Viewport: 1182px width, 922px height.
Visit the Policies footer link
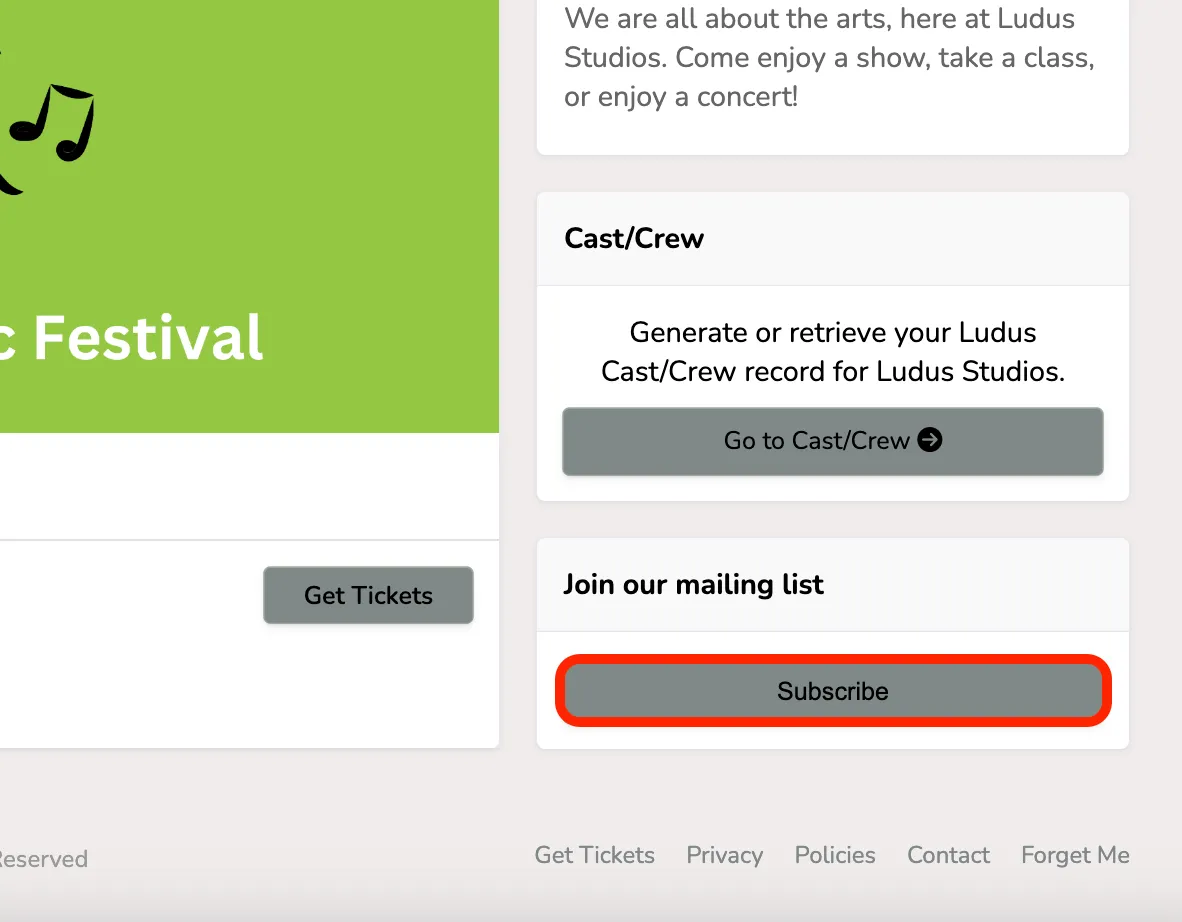[834, 855]
